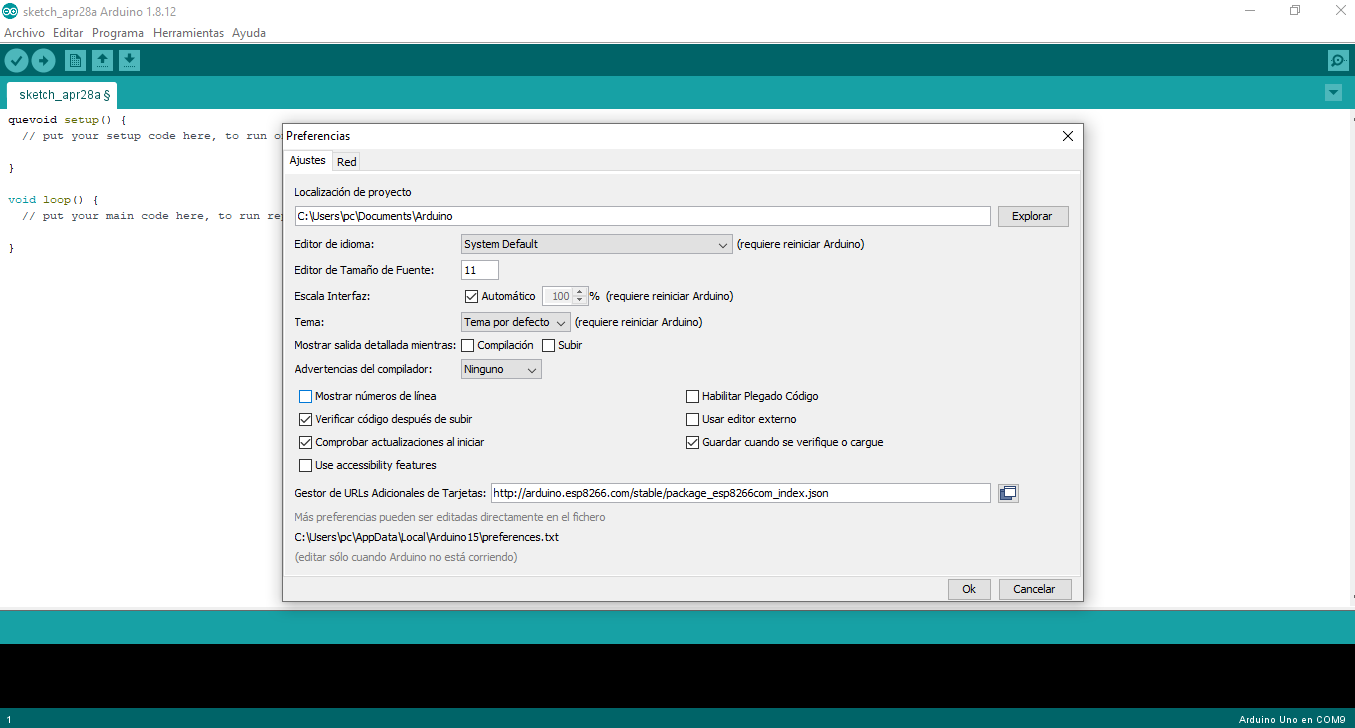Open the Advertencias del compilador dropdown
The image size is (1355, 728).
501,369
